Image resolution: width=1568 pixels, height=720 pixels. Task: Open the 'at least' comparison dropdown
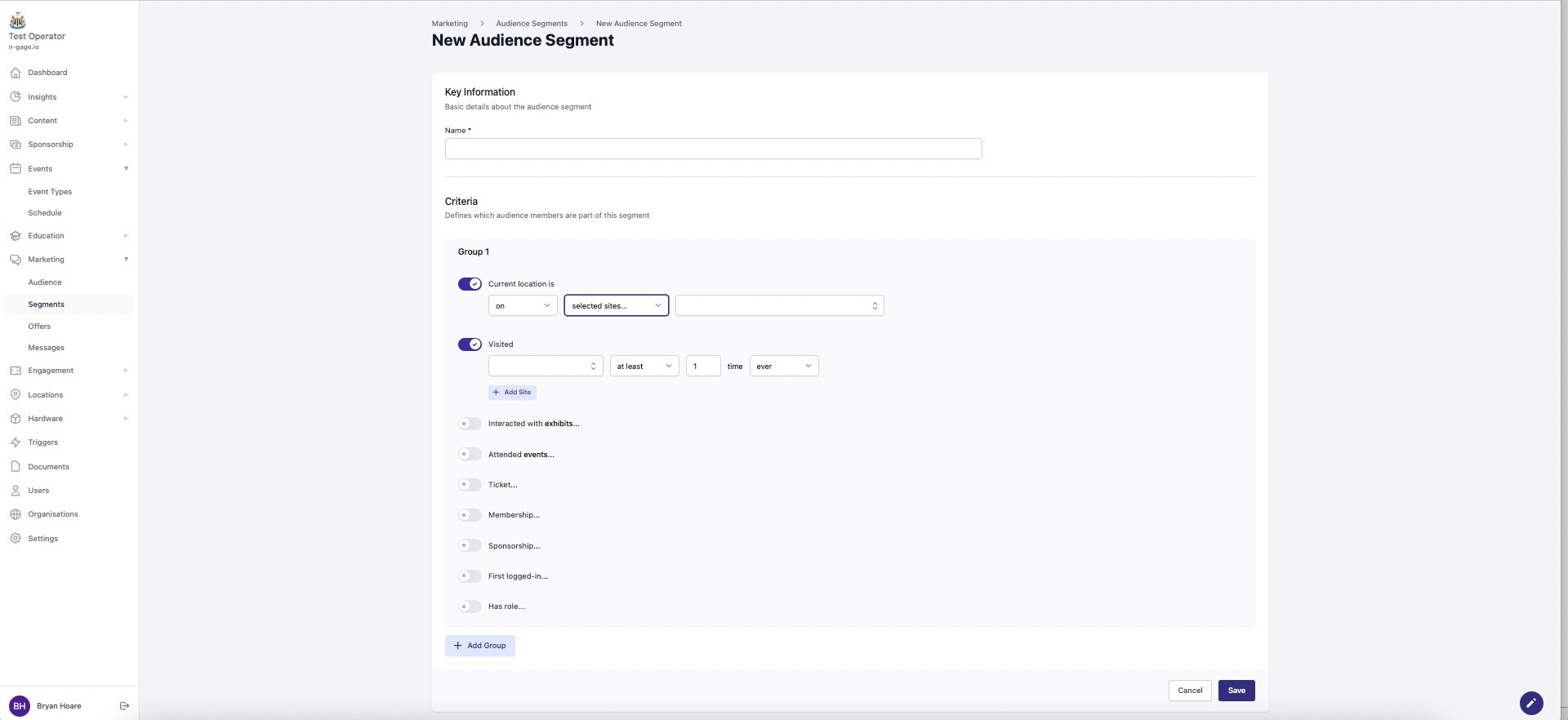[x=644, y=367]
